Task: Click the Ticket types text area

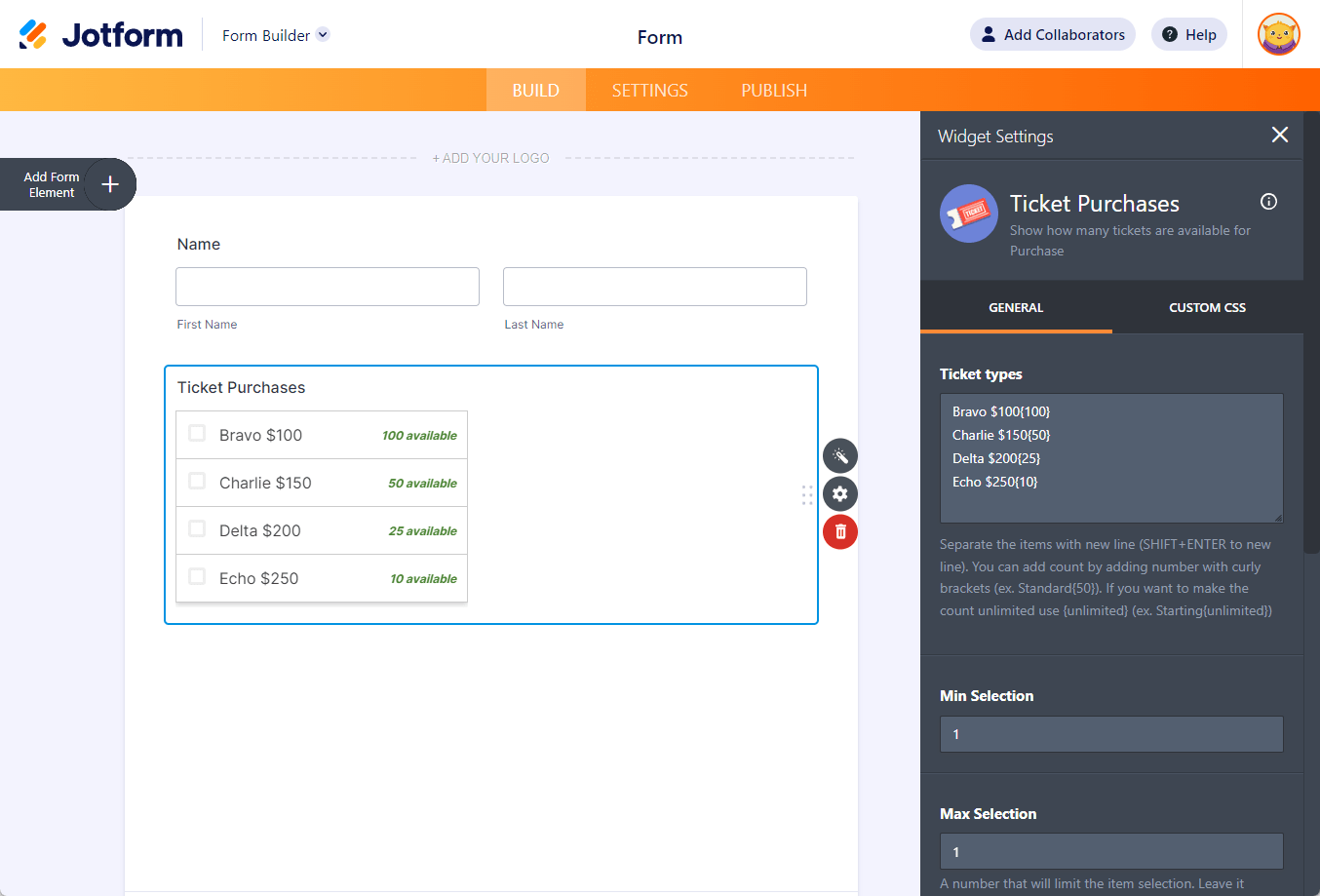Action: pos(1111,458)
